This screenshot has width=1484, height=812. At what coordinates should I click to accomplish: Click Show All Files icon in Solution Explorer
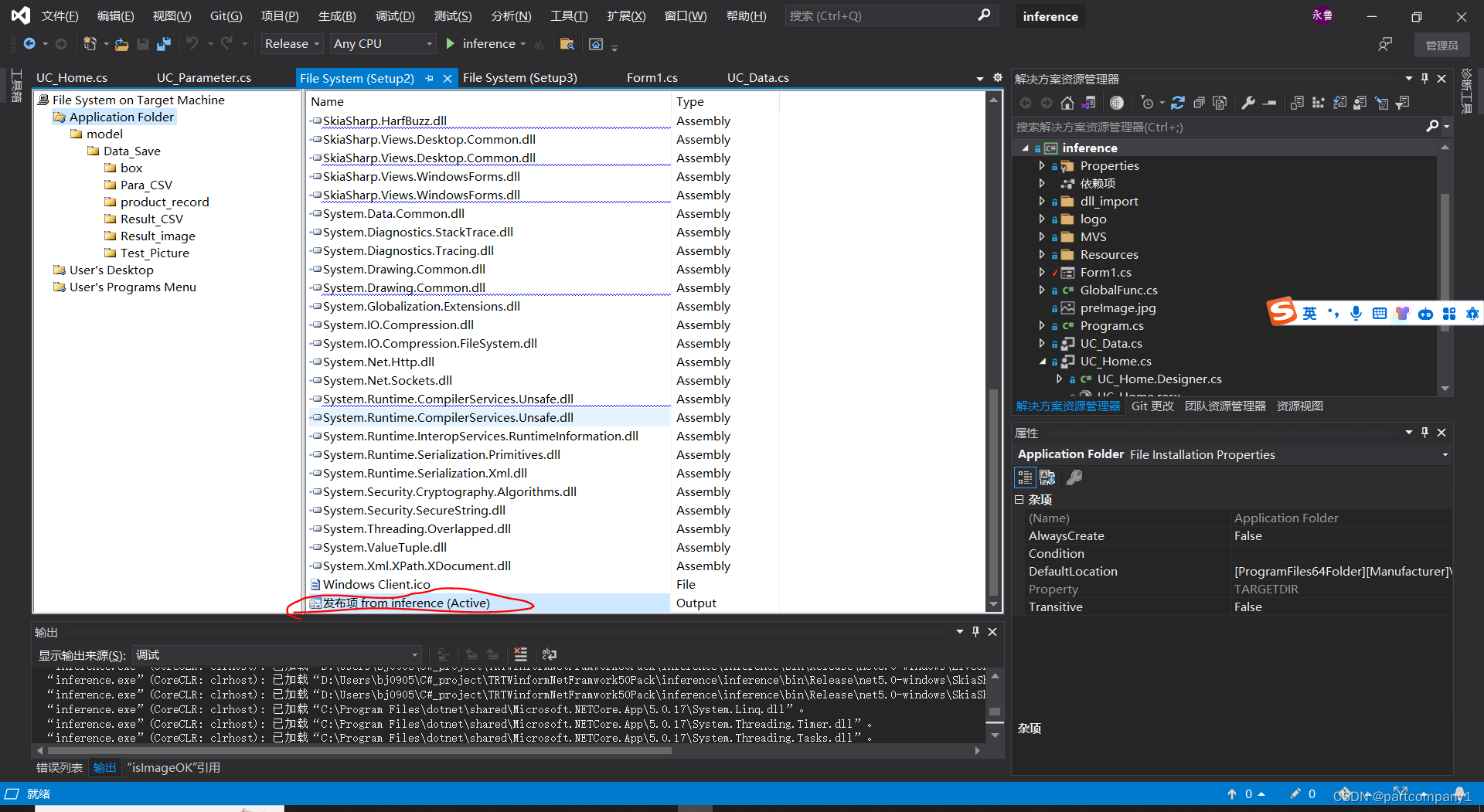1220,103
